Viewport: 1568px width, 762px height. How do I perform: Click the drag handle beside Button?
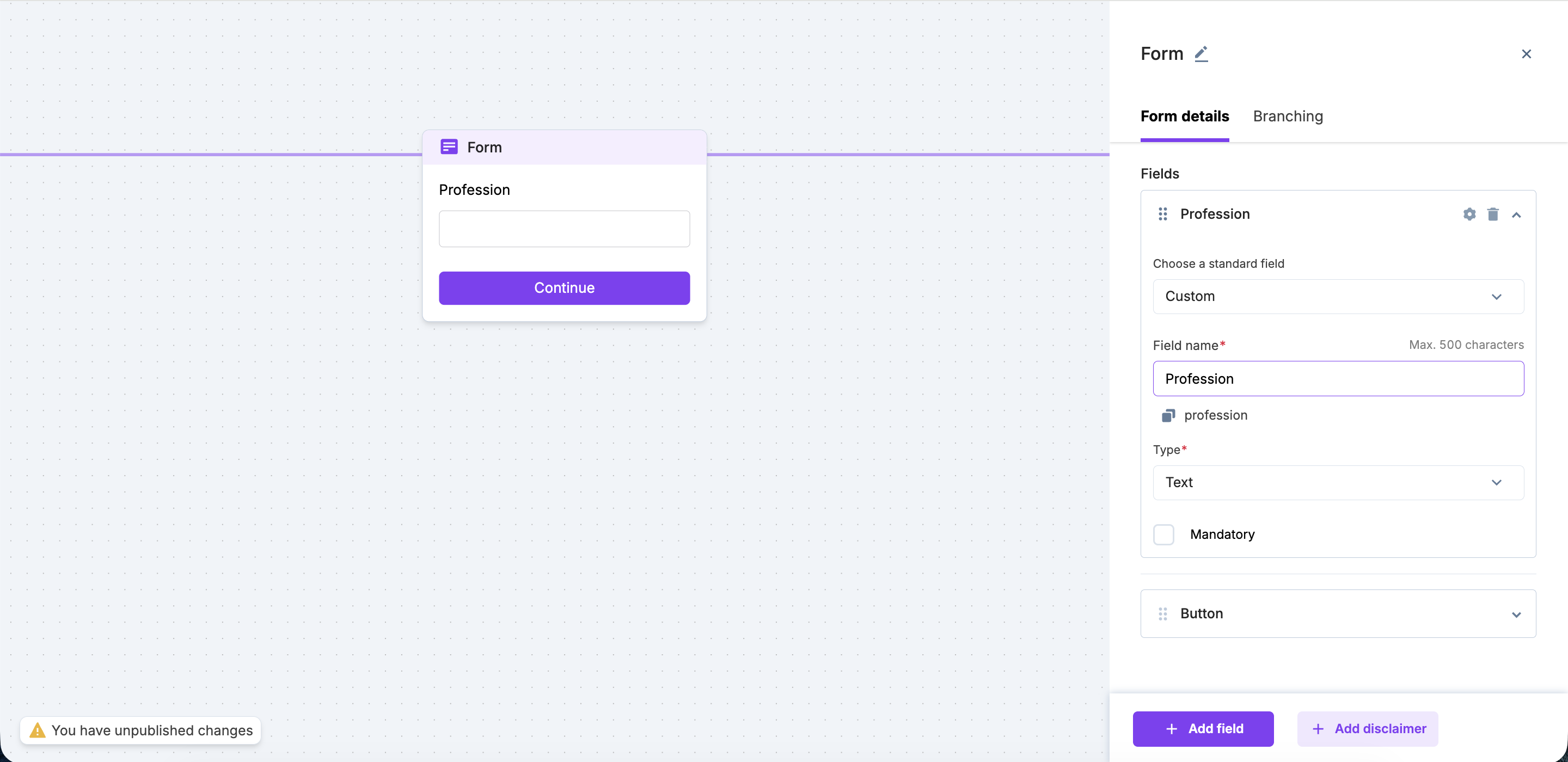[x=1162, y=614]
